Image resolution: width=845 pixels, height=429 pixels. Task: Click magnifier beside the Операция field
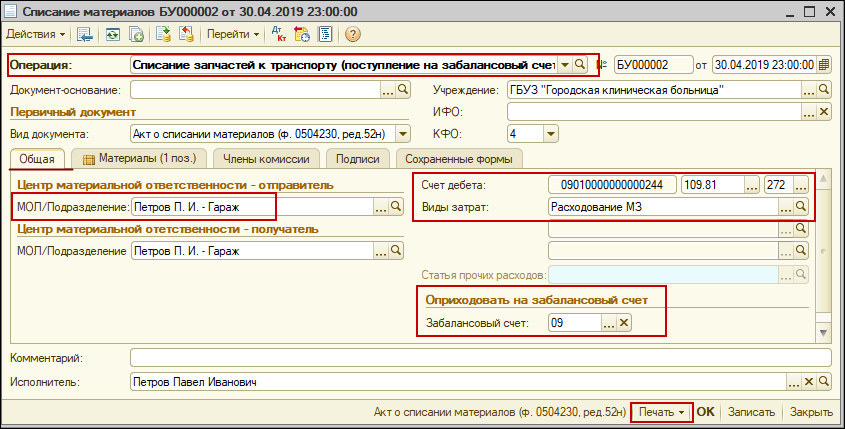[x=579, y=65]
